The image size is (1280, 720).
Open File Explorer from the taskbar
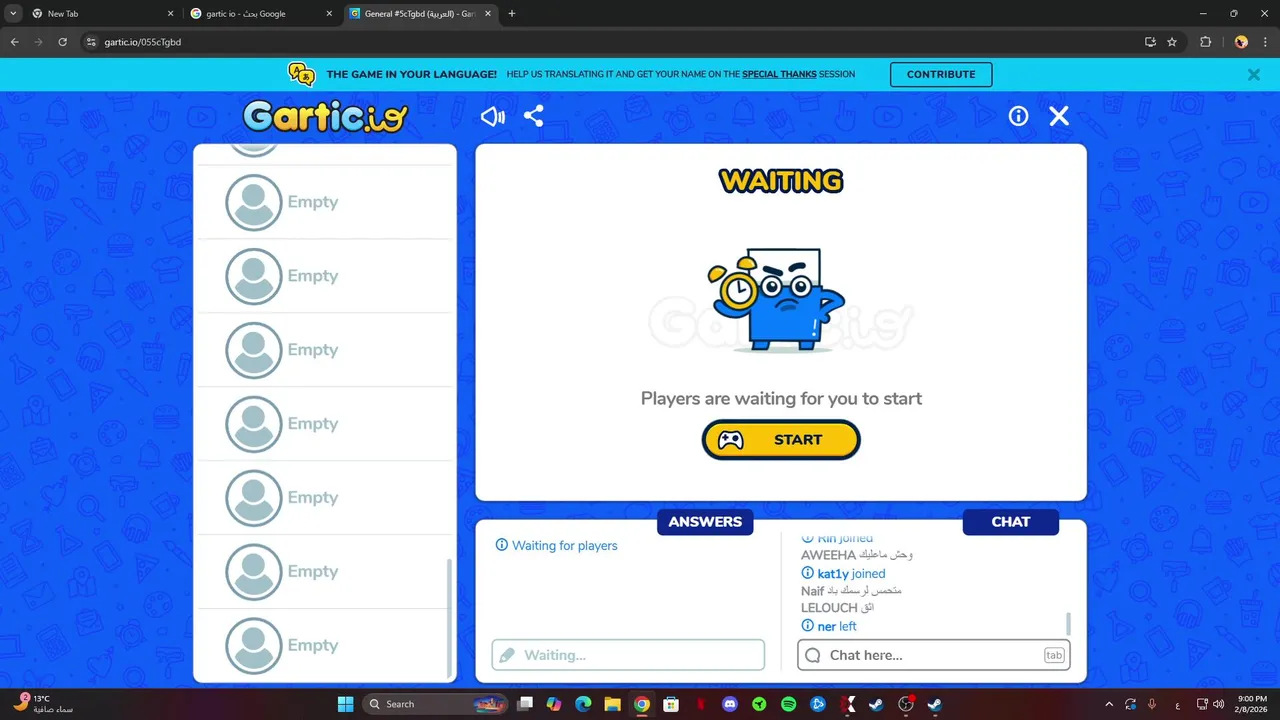612,704
